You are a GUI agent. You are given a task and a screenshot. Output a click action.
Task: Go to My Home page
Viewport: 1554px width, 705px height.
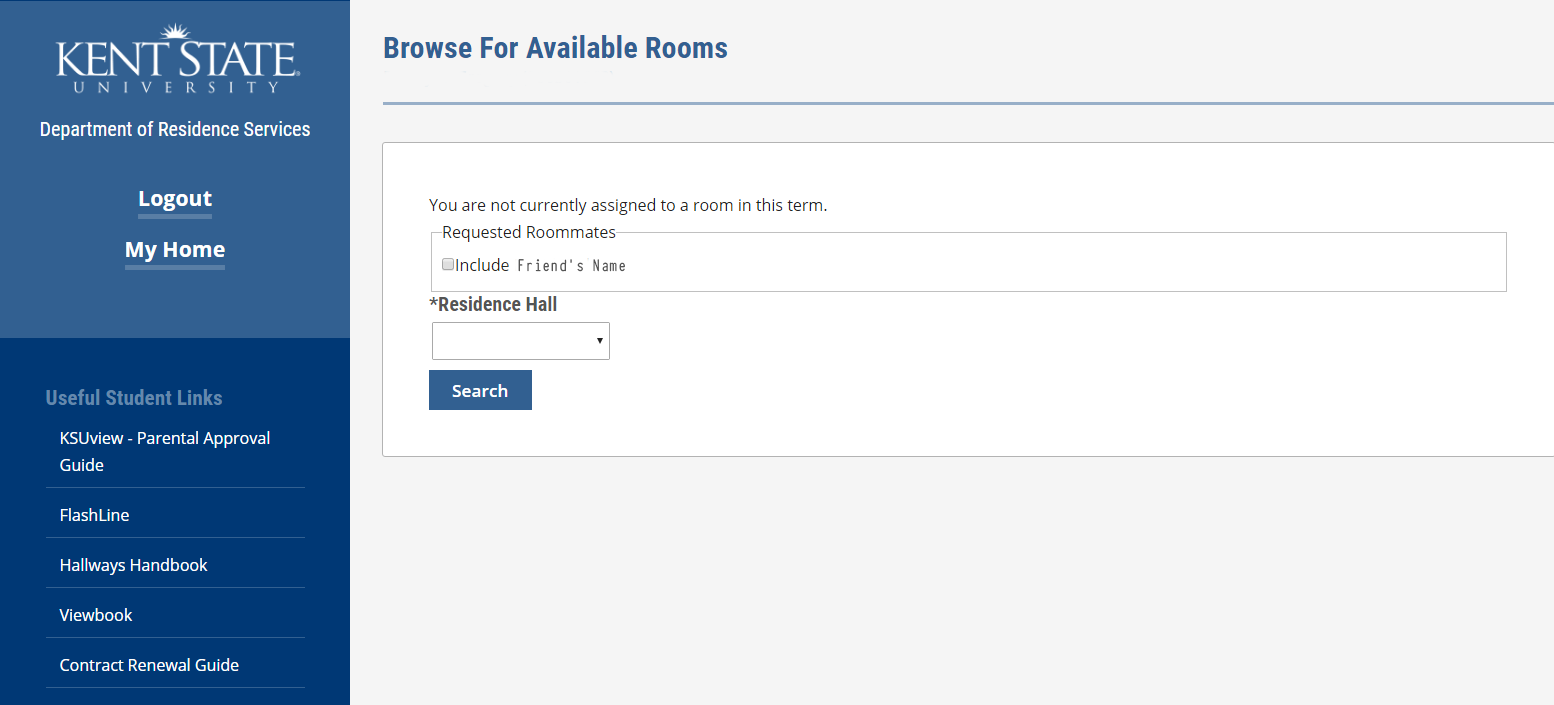click(175, 250)
